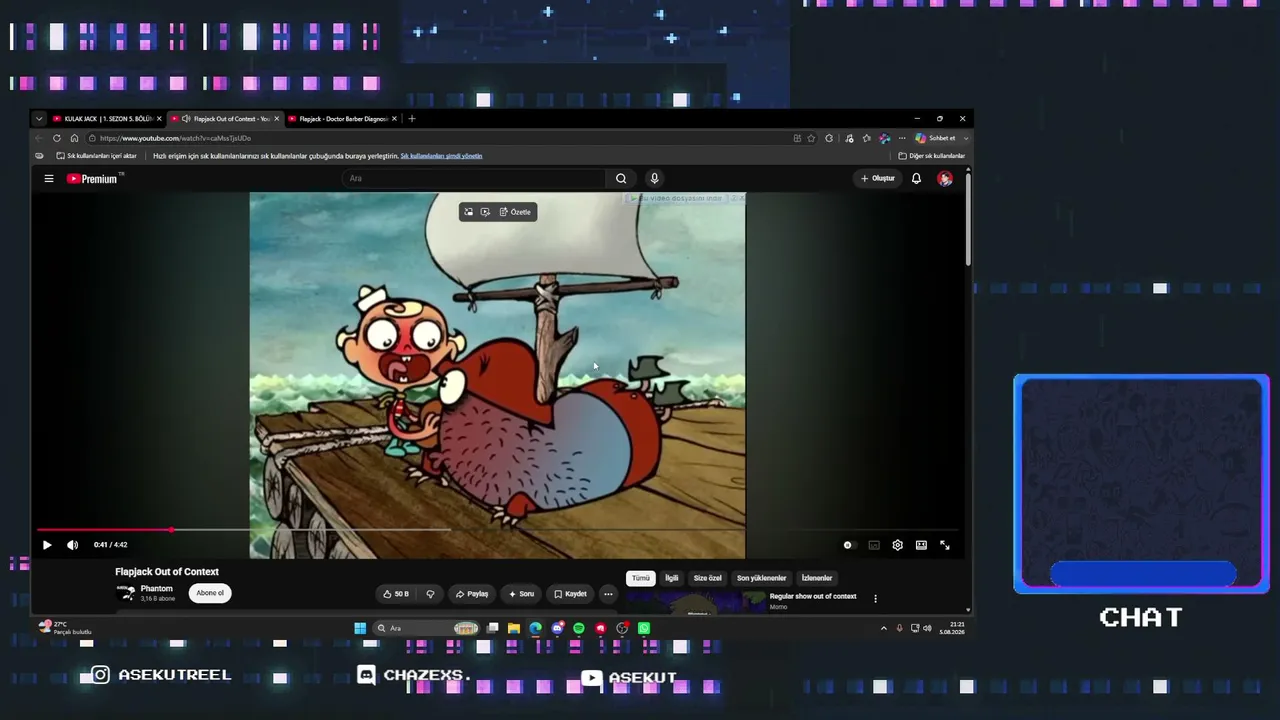This screenshot has height=720, width=1280.
Task: Expand the browser tab list dropdown
Action: click(39, 119)
